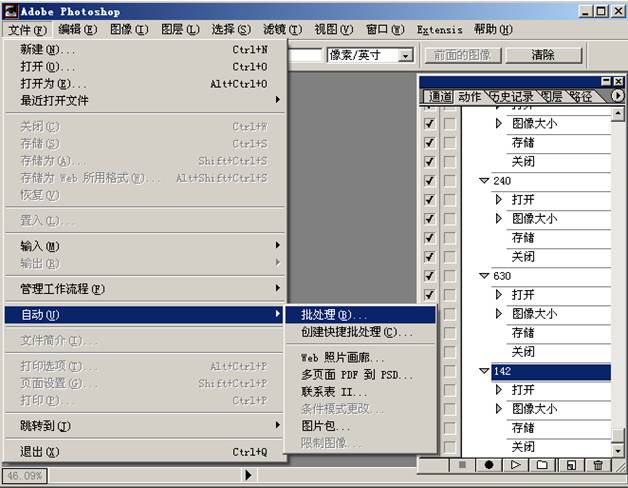The image size is (628, 488).
Task: Toggle dialog box for 240 action
Action: pos(450,181)
